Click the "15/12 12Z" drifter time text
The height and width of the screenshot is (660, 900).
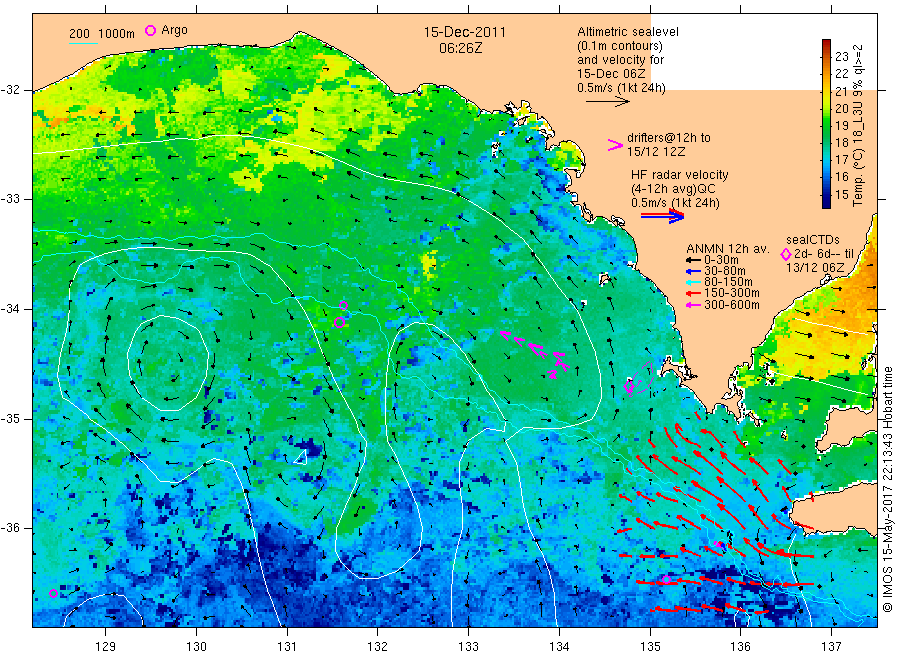click(656, 152)
